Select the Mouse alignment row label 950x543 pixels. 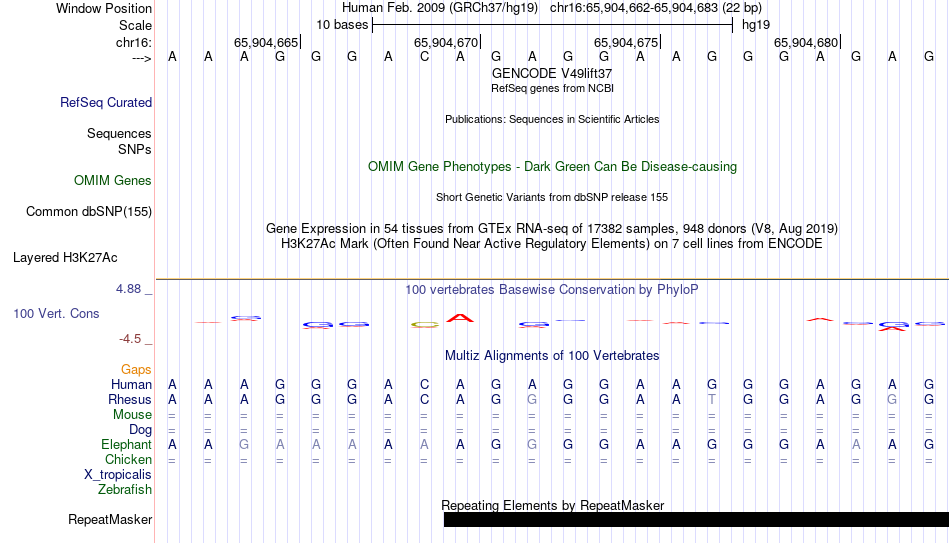132,415
